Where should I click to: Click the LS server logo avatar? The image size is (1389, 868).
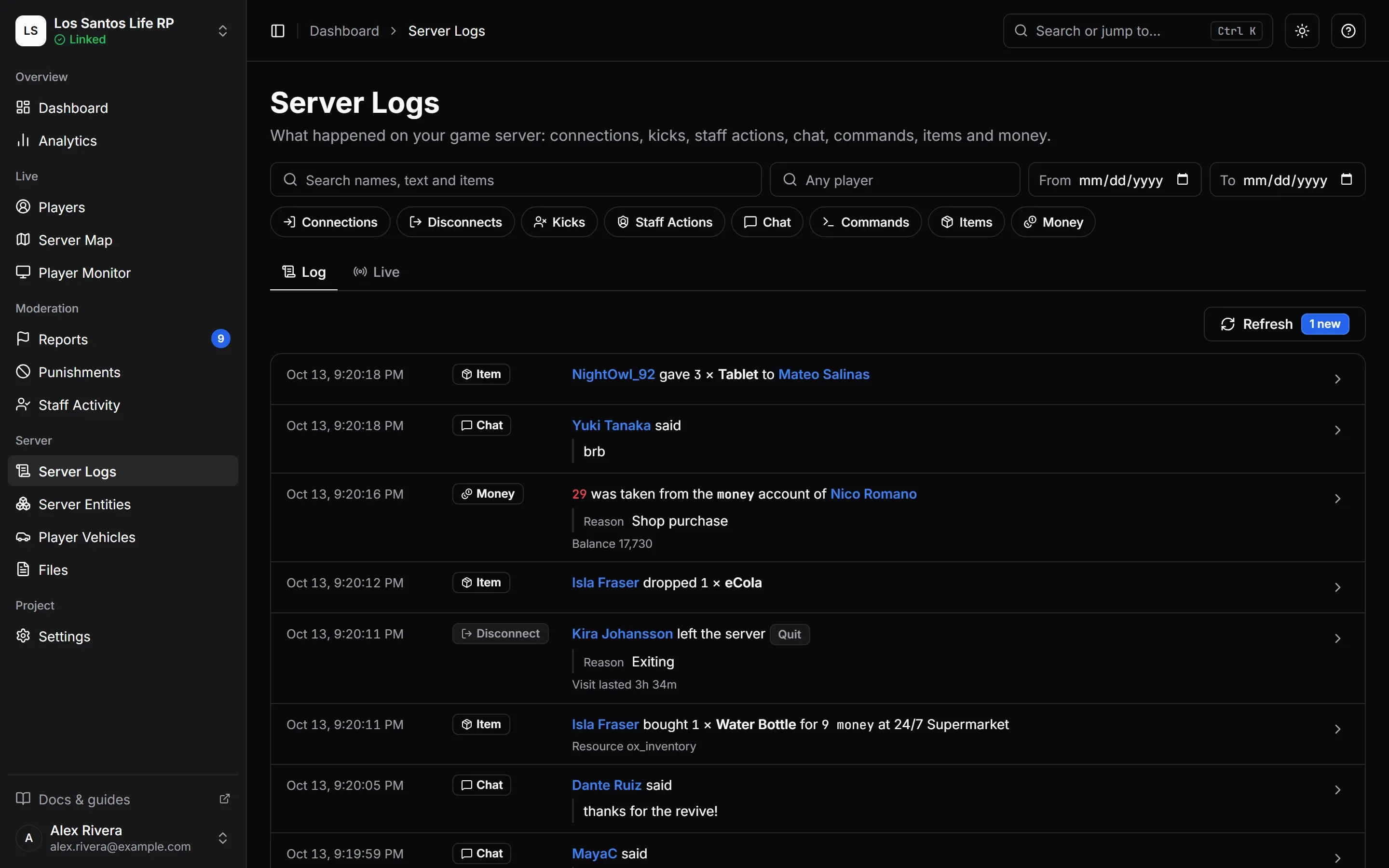pyautogui.click(x=31, y=31)
